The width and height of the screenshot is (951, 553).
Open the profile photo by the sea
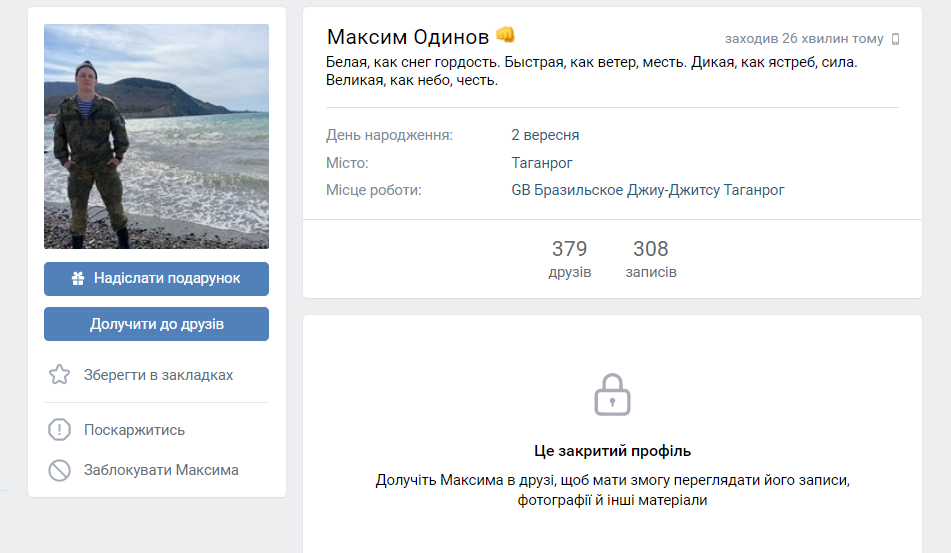click(156, 136)
